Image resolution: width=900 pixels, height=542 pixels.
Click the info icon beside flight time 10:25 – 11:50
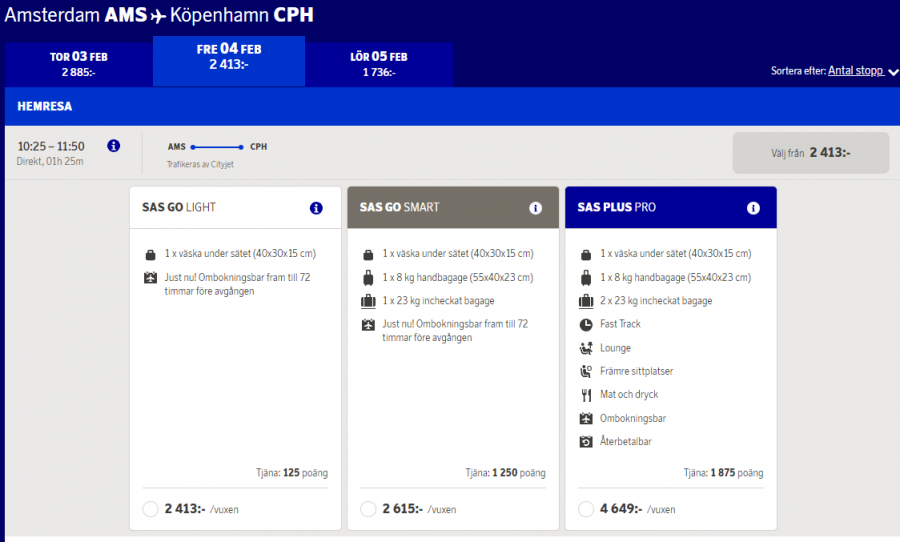click(113, 146)
